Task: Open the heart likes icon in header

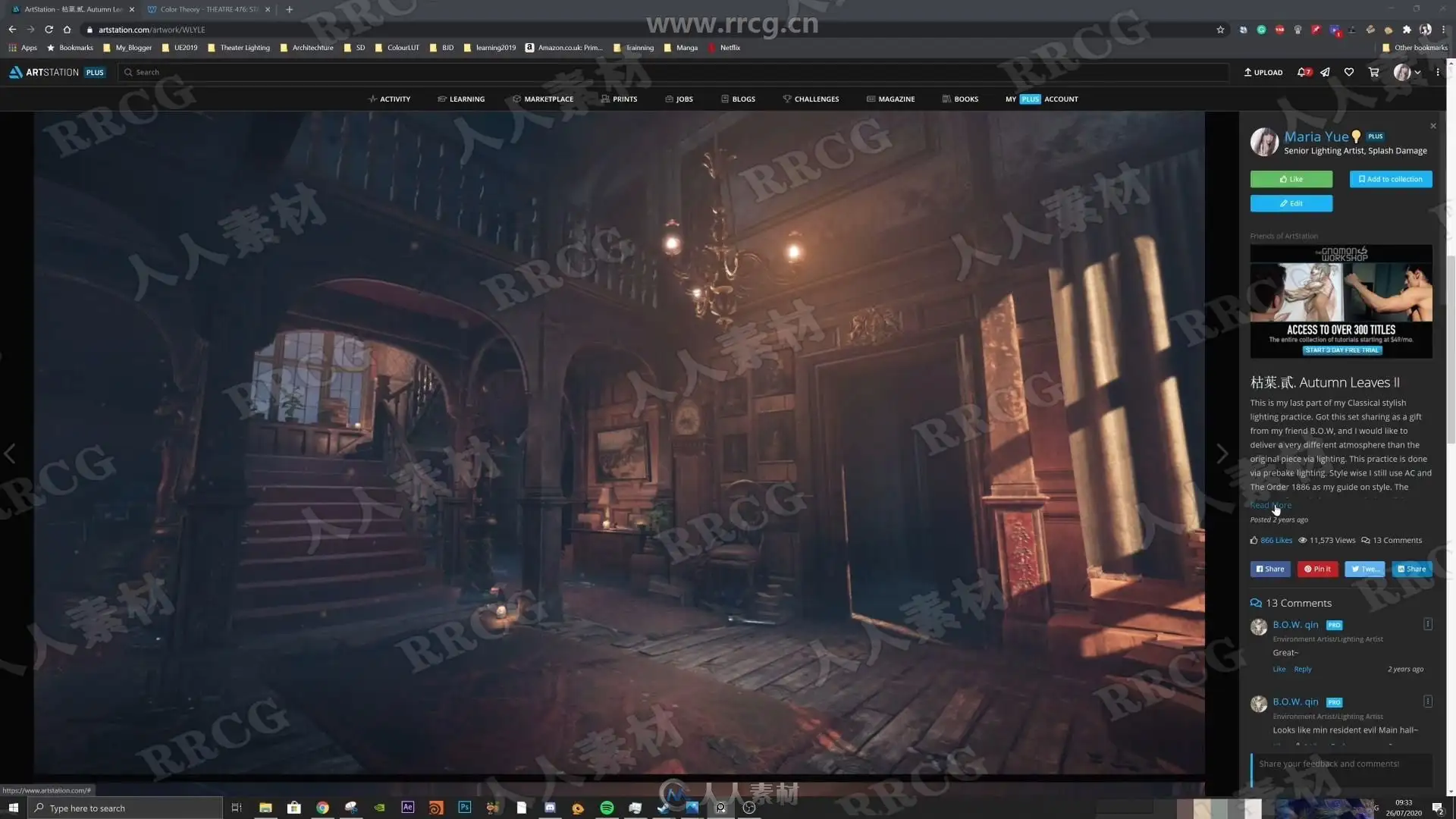Action: point(1348,73)
